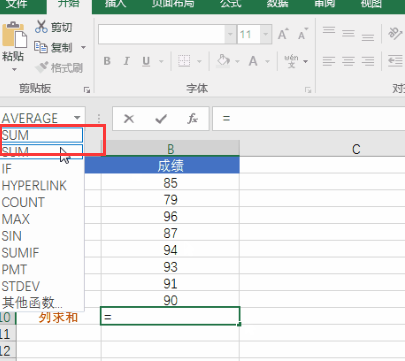Image resolution: width=405 pixels, height=361 pixels.
Task: Open the 文件 (File) tab
Action: (17, 4)
